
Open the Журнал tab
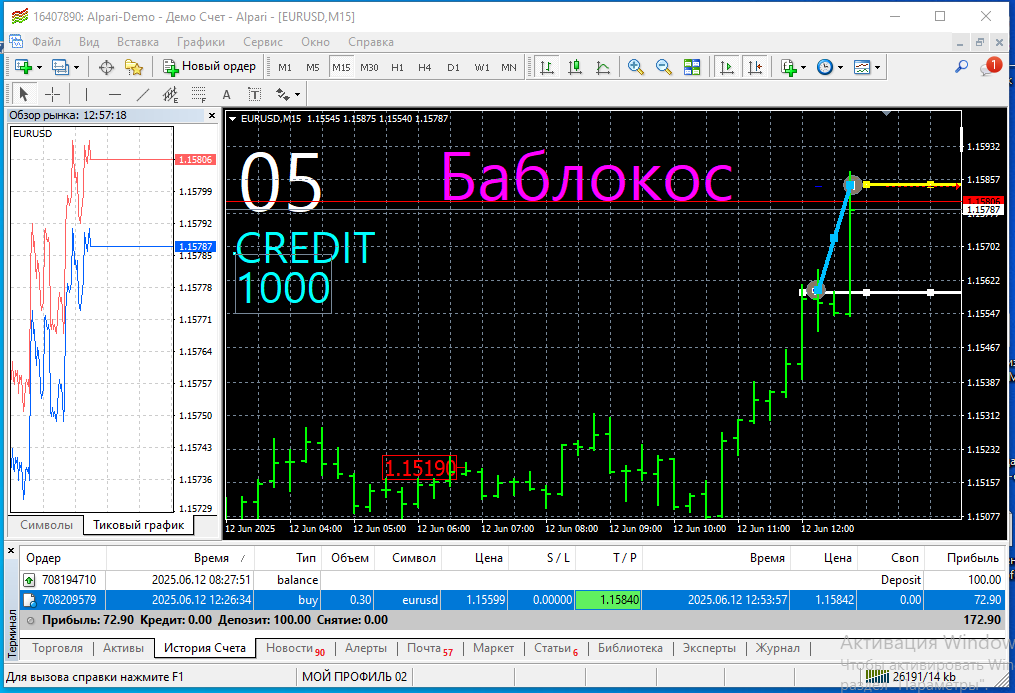[x=777, y=648]
